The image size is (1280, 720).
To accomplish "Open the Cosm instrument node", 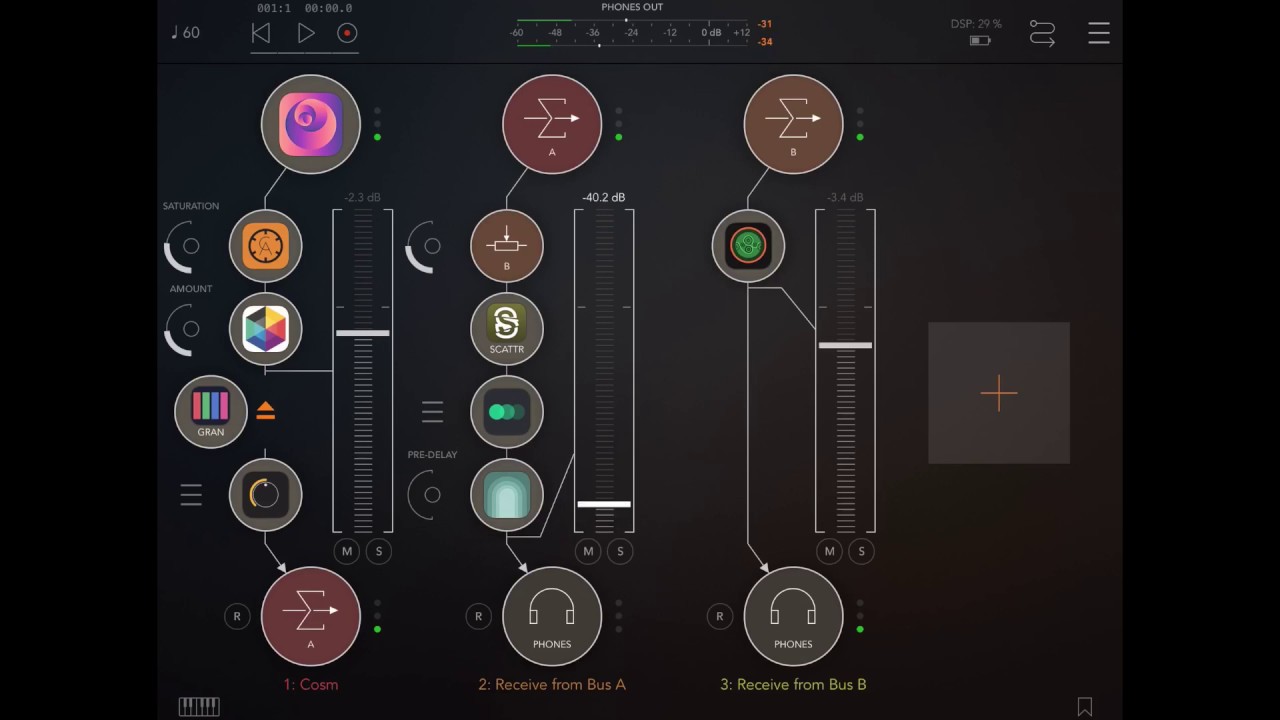I will [x=311, y=124].
